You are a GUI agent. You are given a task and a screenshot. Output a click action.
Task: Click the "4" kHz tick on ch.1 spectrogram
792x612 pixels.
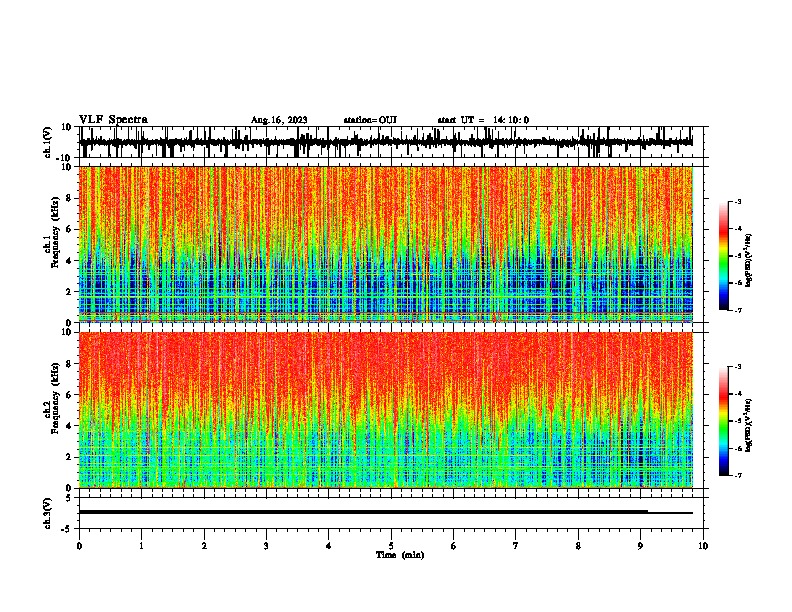click(x=70, y=261)
